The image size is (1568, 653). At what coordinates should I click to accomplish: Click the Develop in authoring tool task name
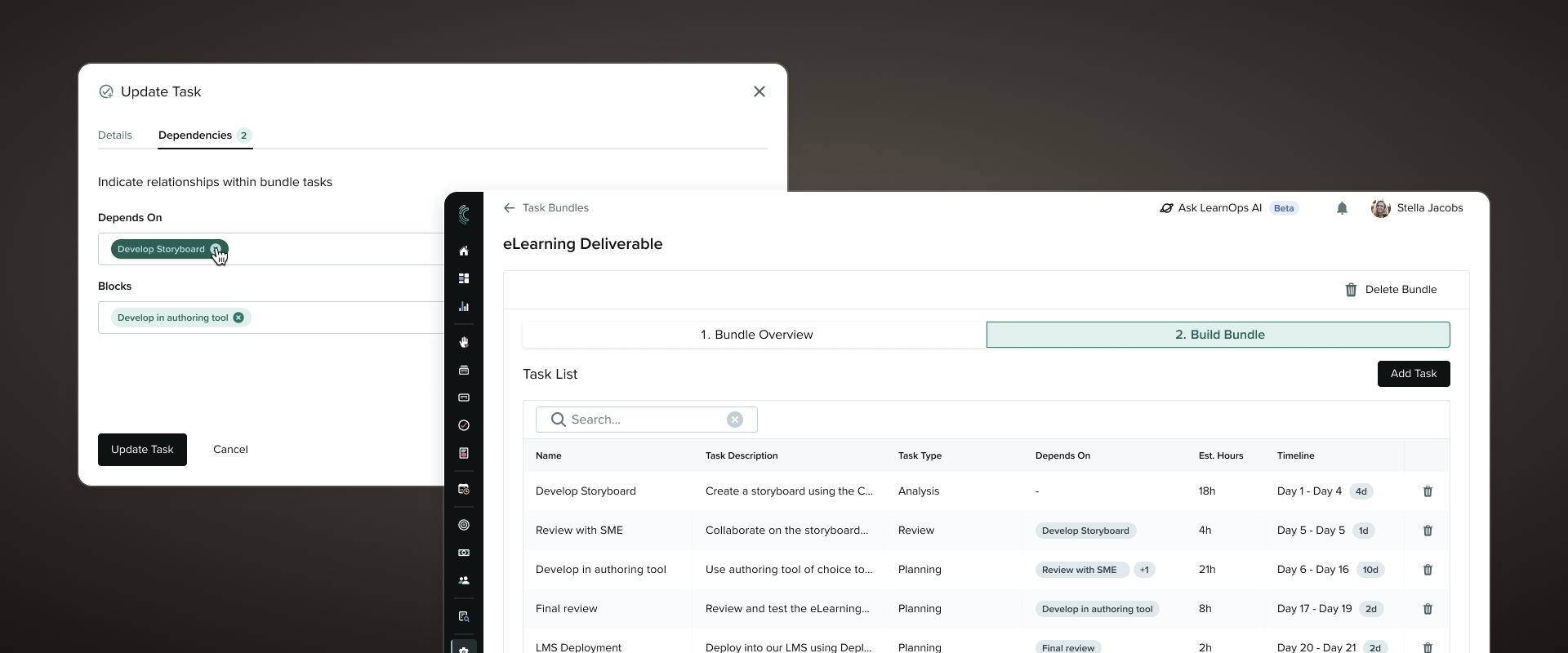click(601, 570)
